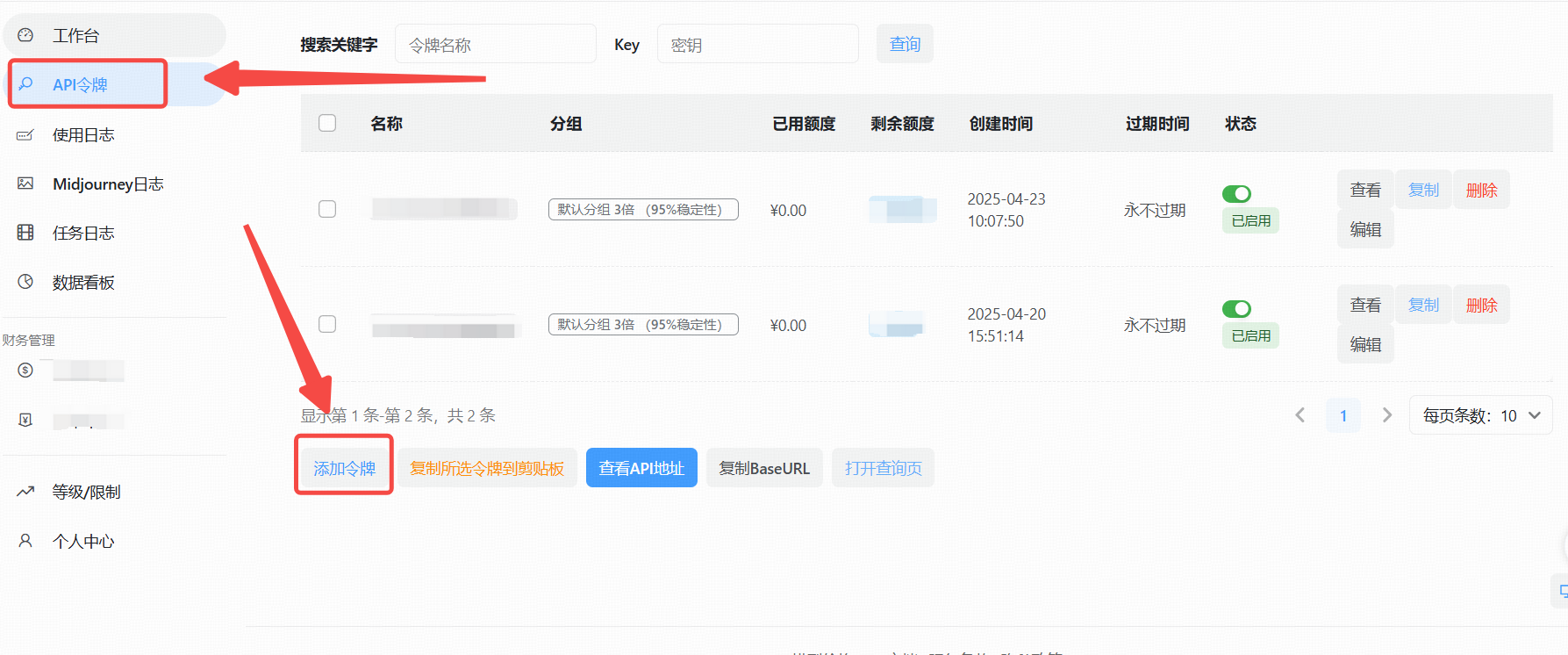Click the 默认分组 3倍 tag in 2025-04-20 row
The height and width of the screenshot is (655, 1568).
(x=643, y=324)
